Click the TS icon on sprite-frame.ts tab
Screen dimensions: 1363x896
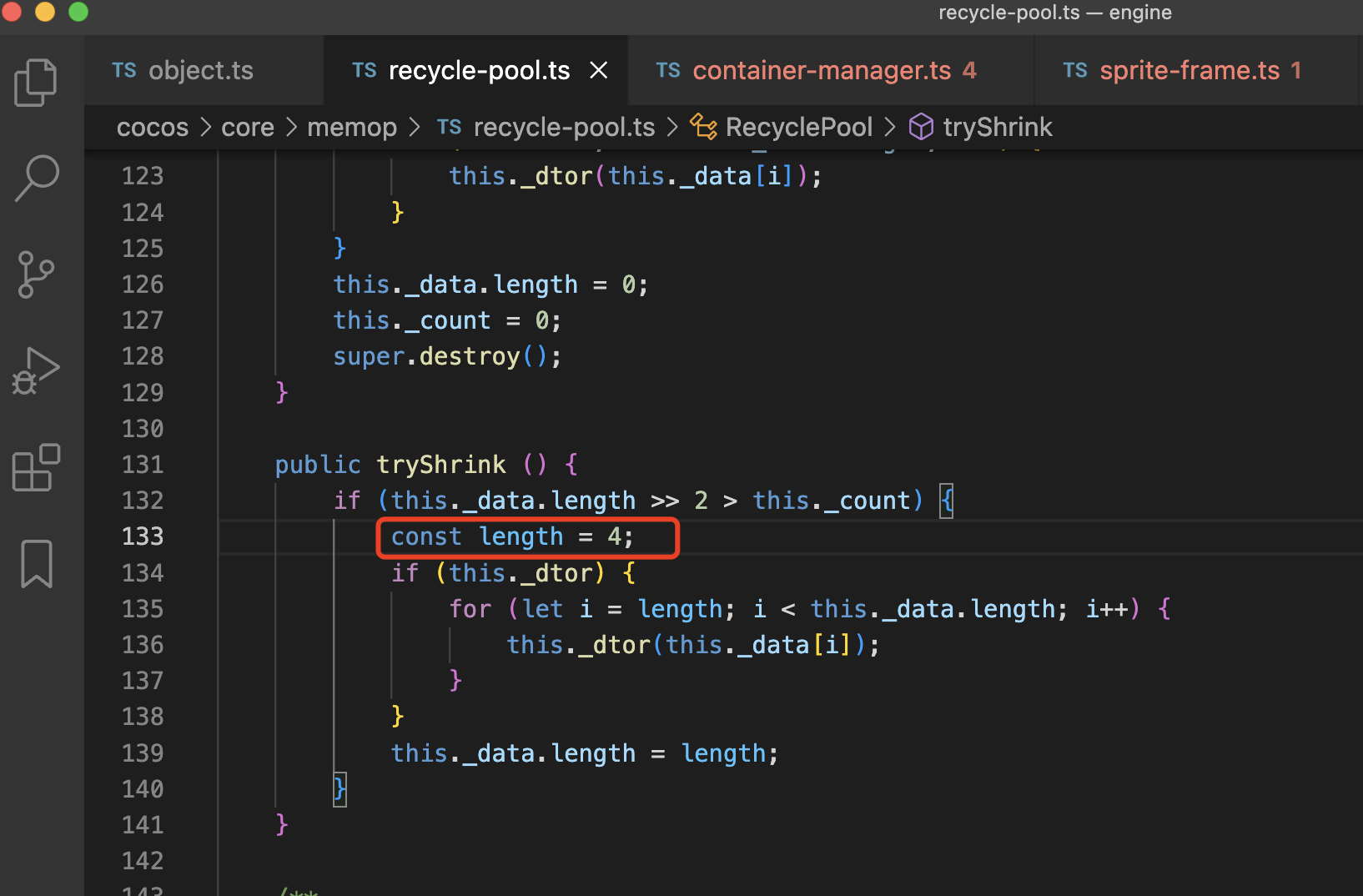(1075, 71)
